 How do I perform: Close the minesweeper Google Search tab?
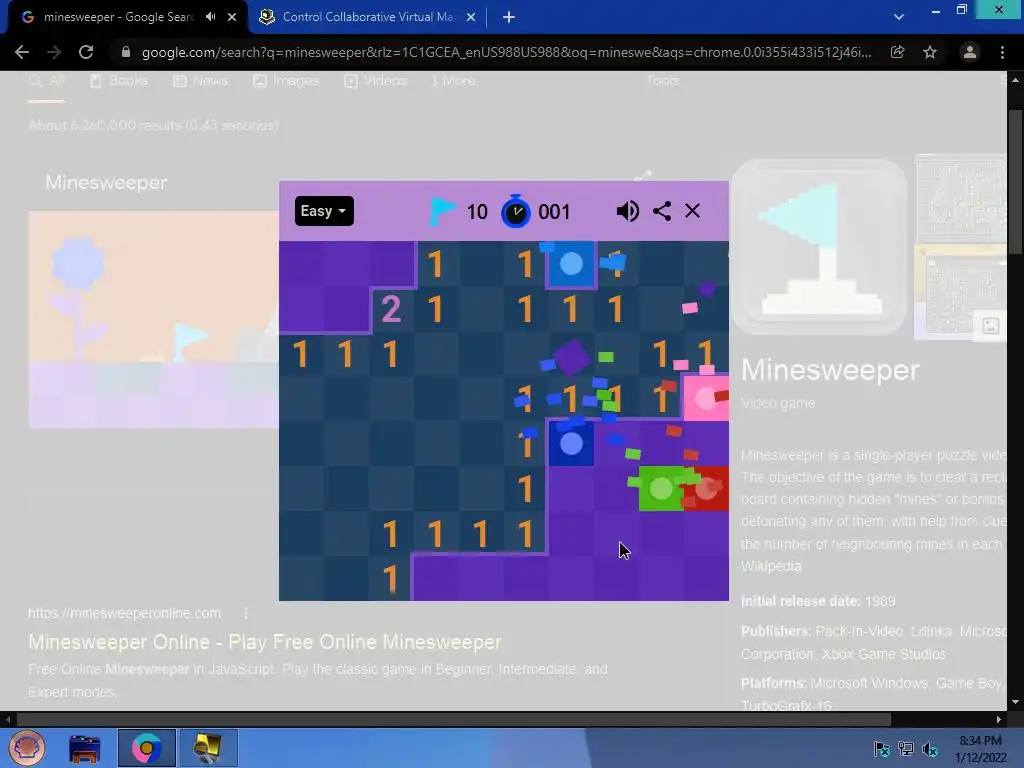coord(232,17)
